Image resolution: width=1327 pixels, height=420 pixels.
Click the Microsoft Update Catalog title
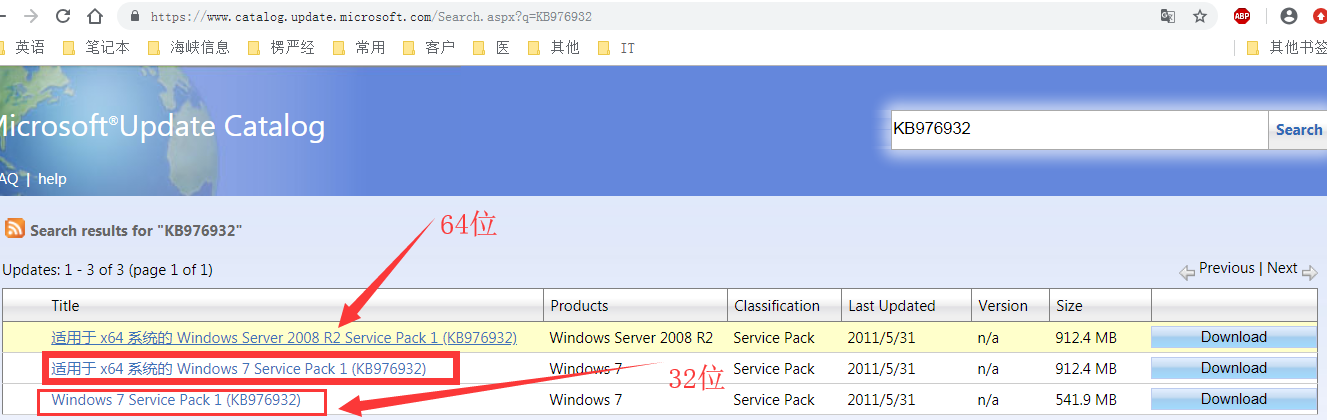tap(162, 127)
